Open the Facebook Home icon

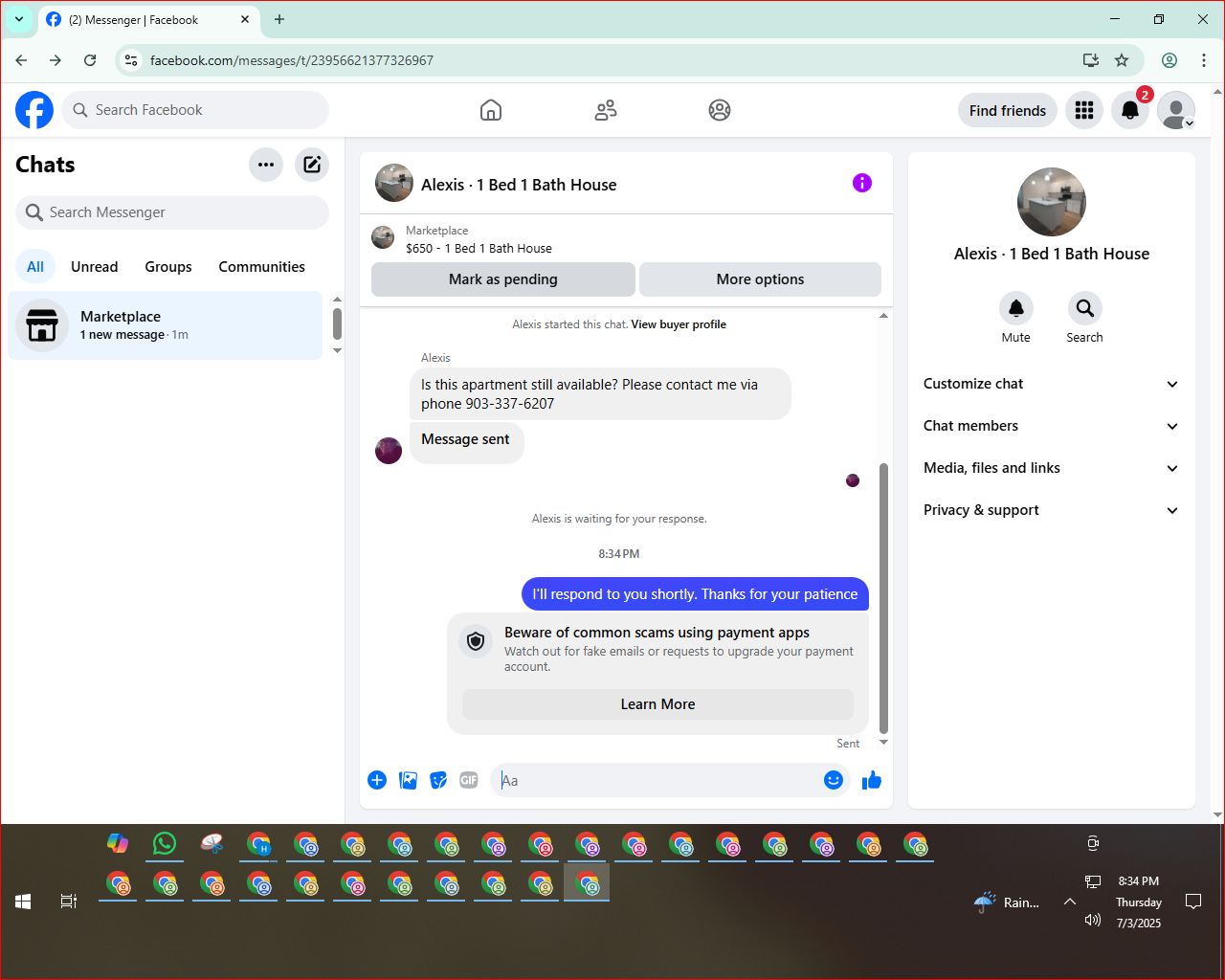point(491,110)
